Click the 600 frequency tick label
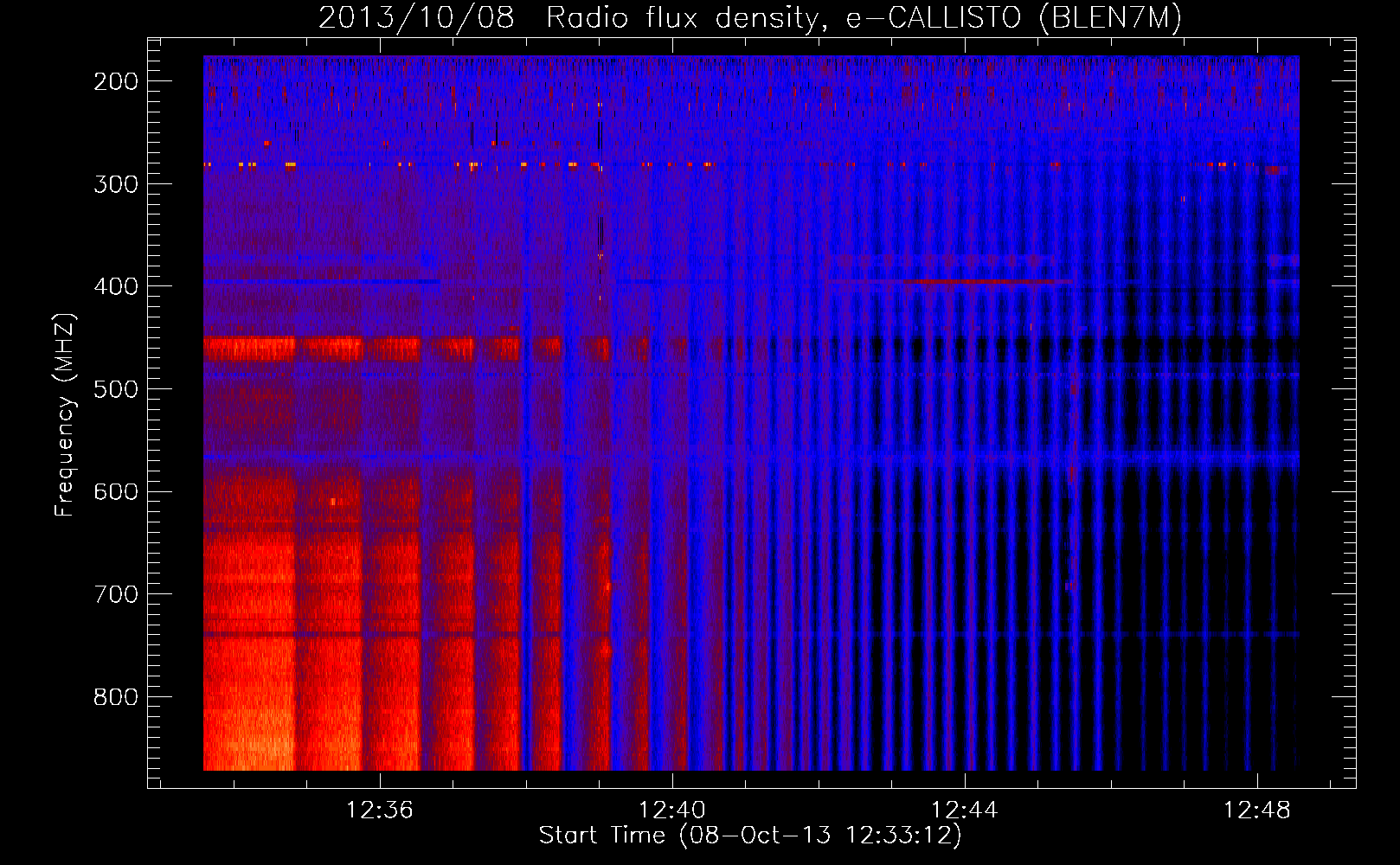 [116, 492]
